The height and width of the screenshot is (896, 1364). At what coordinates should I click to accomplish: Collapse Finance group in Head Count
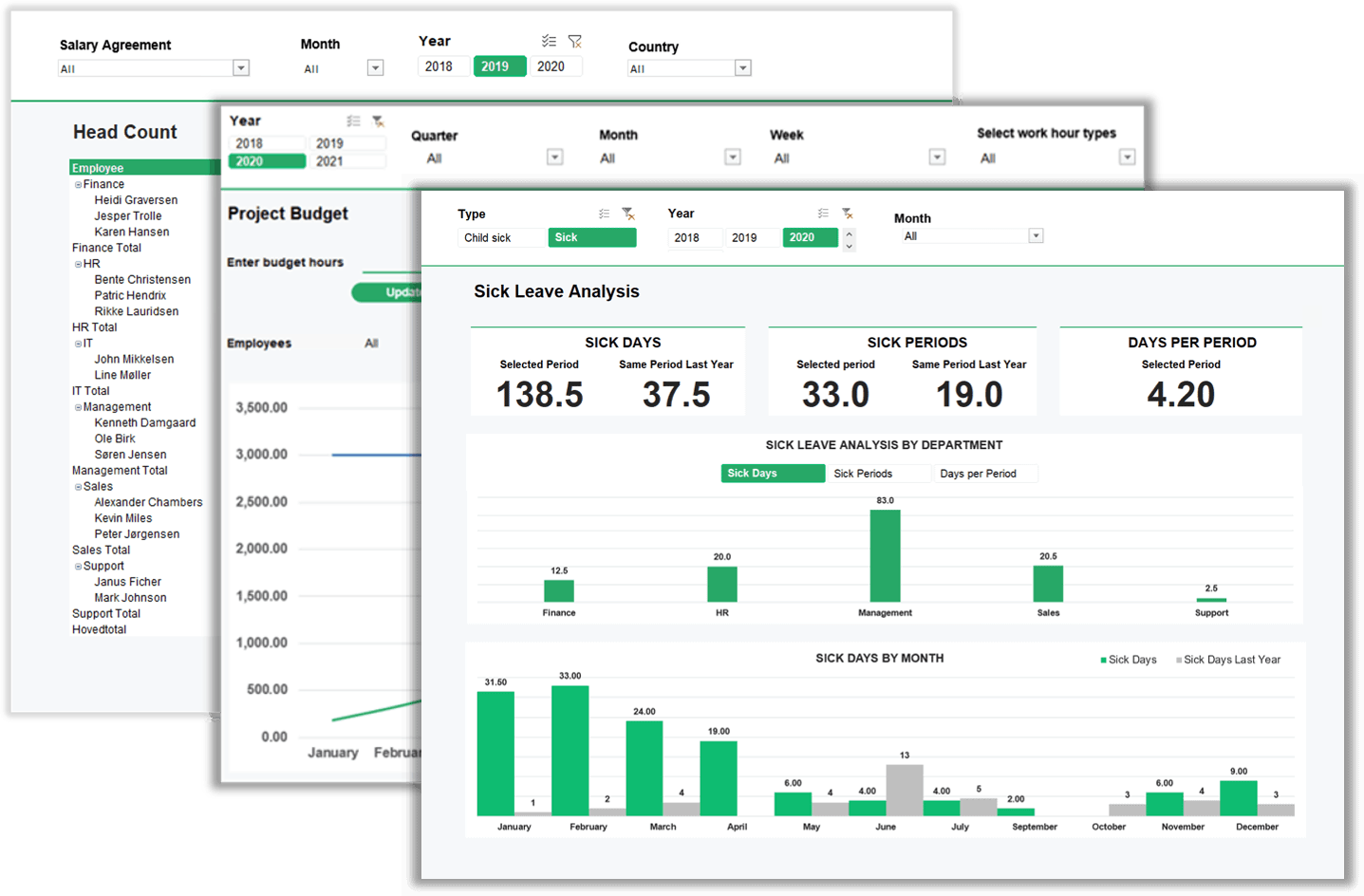click(x=78, y=185)
